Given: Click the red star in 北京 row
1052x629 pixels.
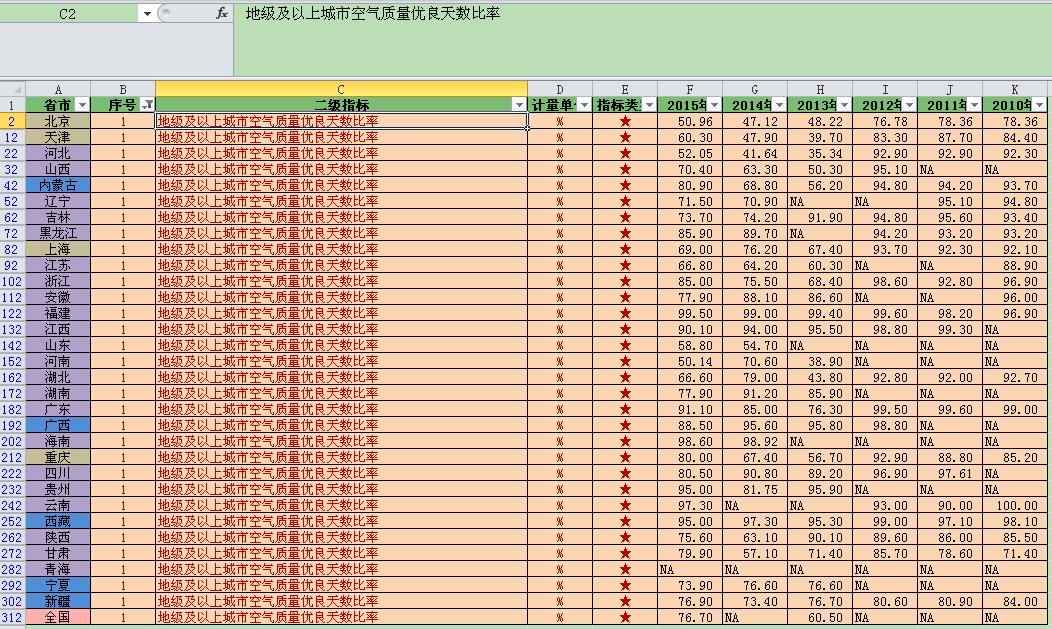Looking at the screenshot, I should click(x=625, y=121).
